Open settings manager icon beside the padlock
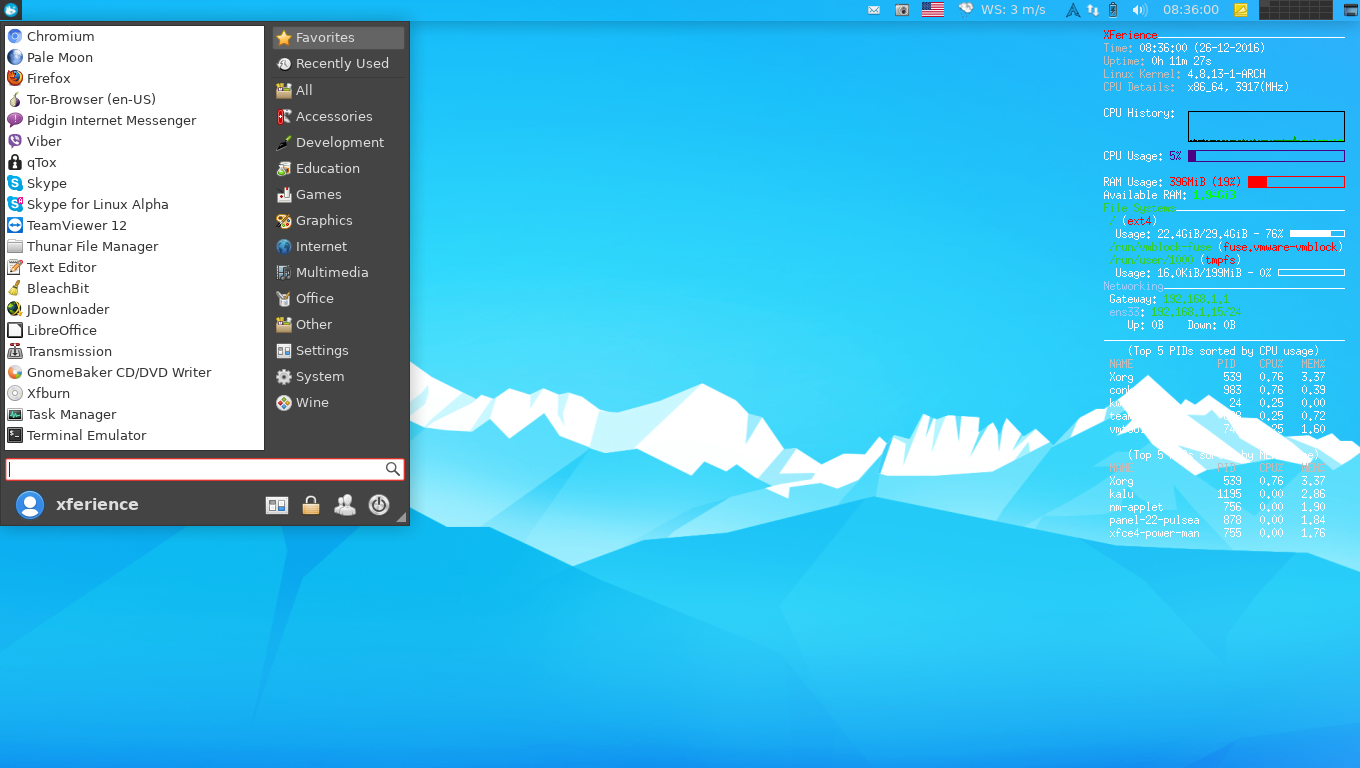The image size is (1360, 768). [x=277, y=505]
